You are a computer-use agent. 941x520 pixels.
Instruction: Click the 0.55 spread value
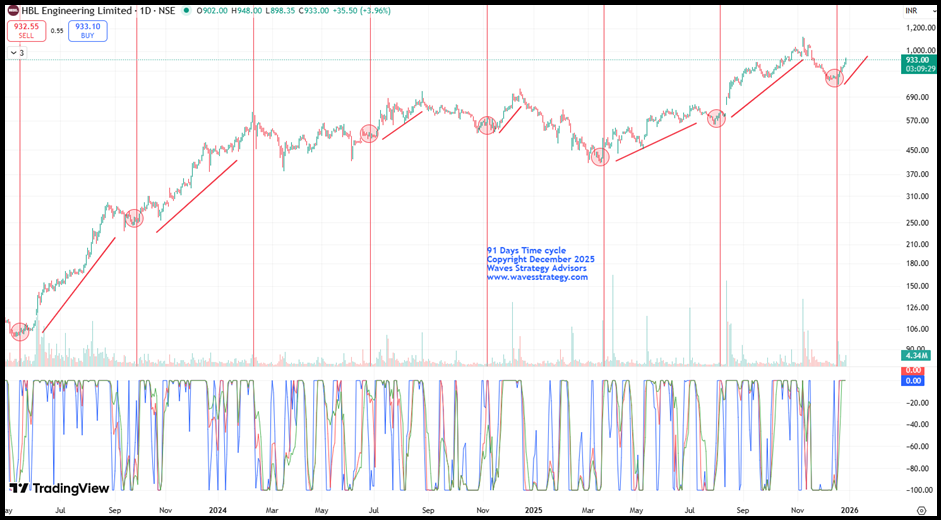[57, 31]
